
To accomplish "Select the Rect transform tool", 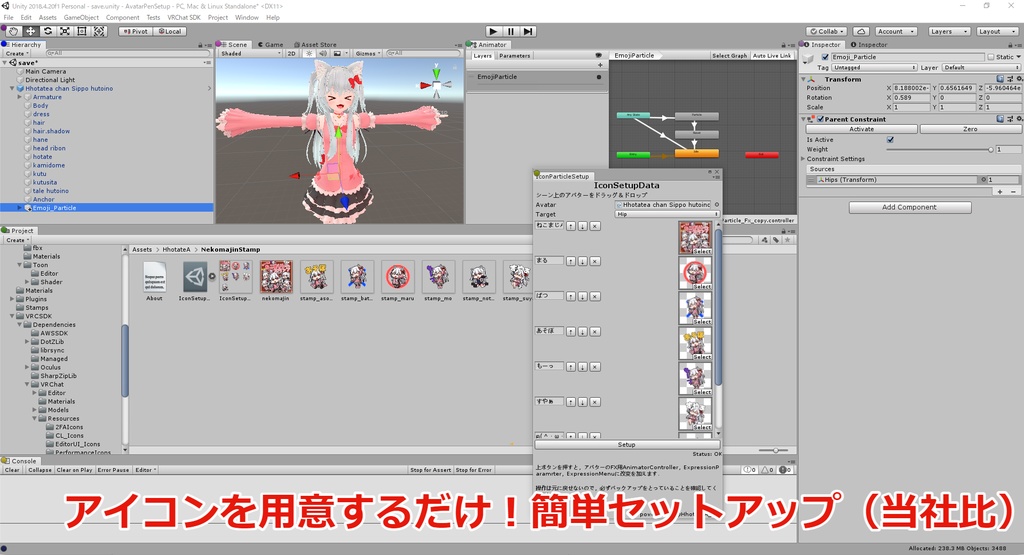I will tap(82, 31).
